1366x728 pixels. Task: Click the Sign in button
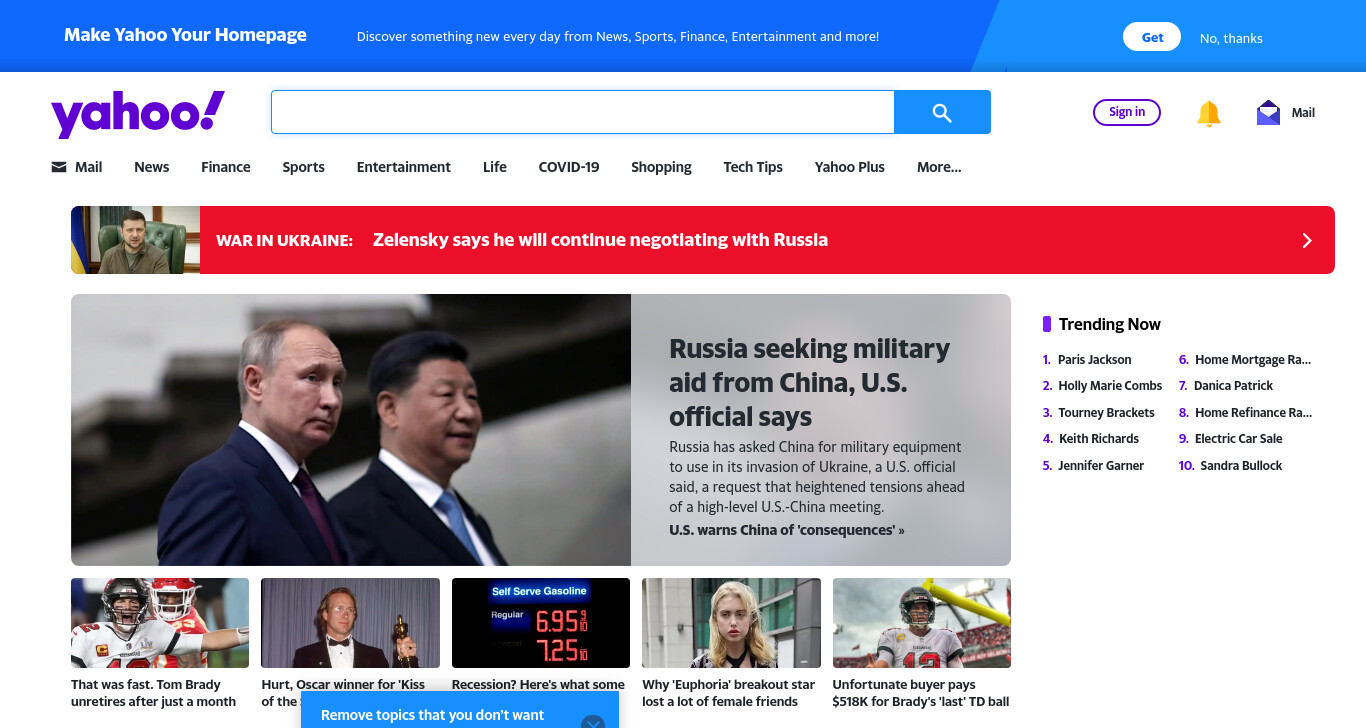point(1127,112)
